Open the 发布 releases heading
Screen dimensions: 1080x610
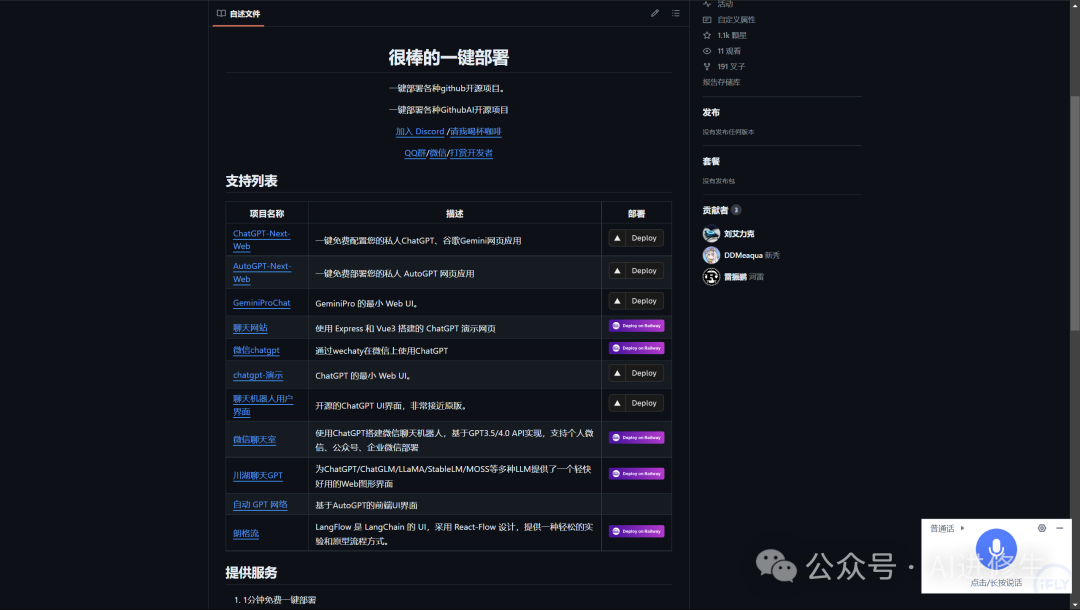point(711,112)
